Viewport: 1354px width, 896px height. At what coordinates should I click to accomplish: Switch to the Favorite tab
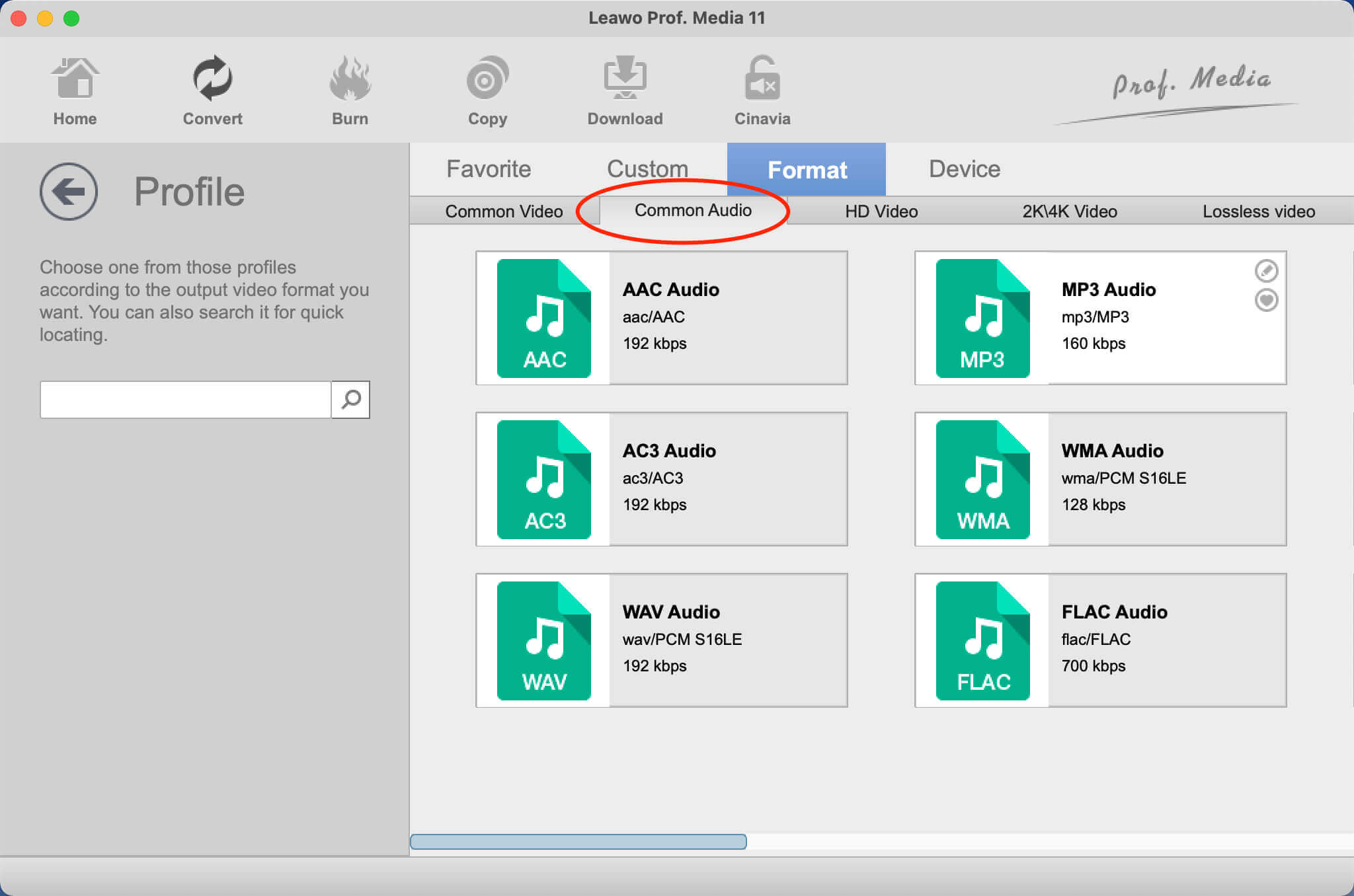click(x=489, y=169)
